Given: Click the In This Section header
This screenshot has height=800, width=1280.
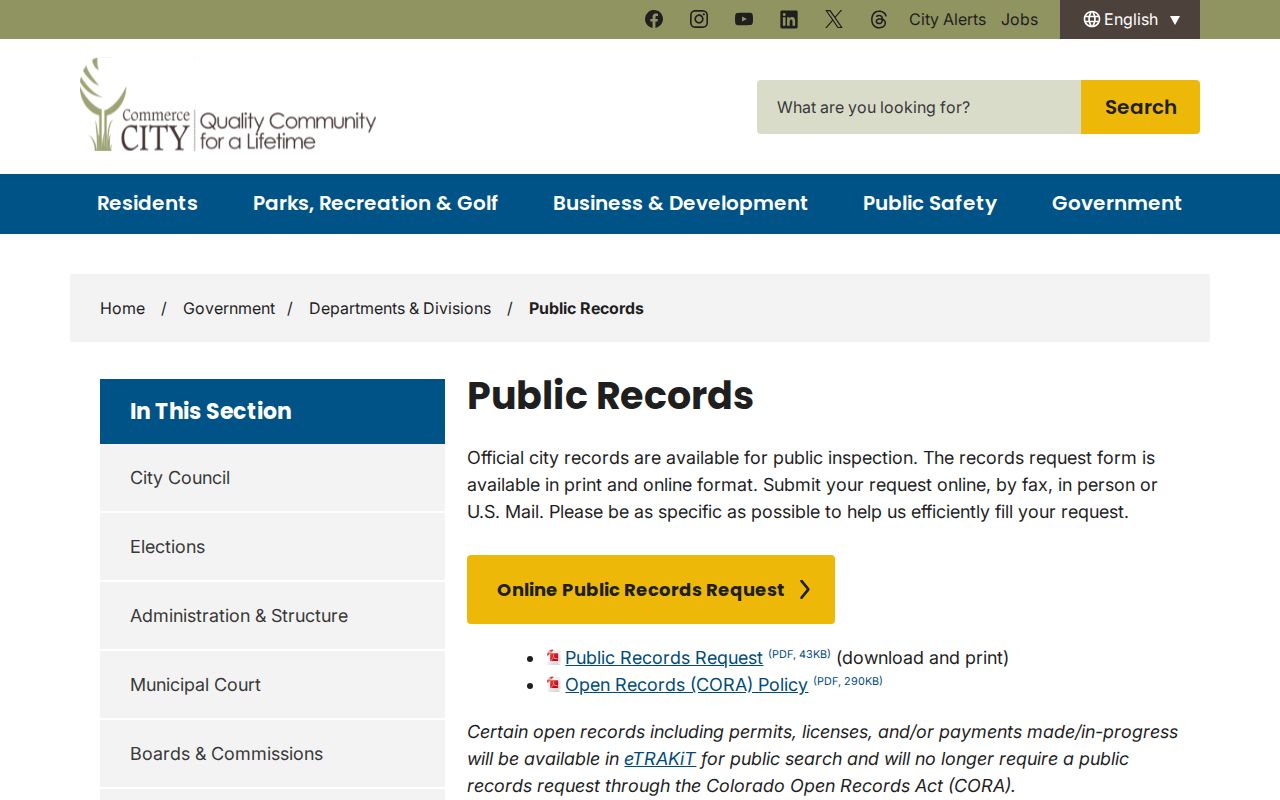Looking at the screenshot, I should (x=272, y=411).
